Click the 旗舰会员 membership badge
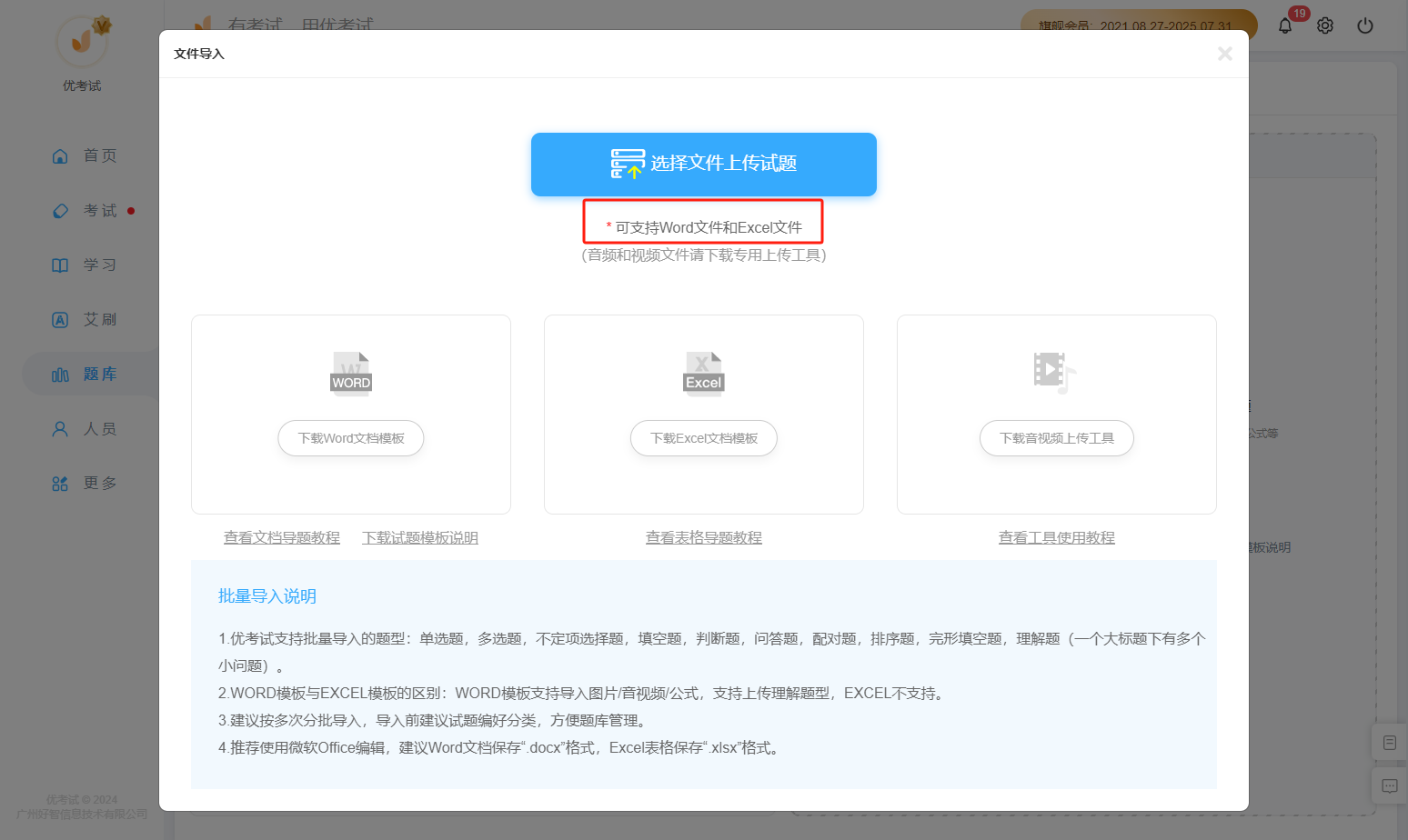 (1139, 25)
